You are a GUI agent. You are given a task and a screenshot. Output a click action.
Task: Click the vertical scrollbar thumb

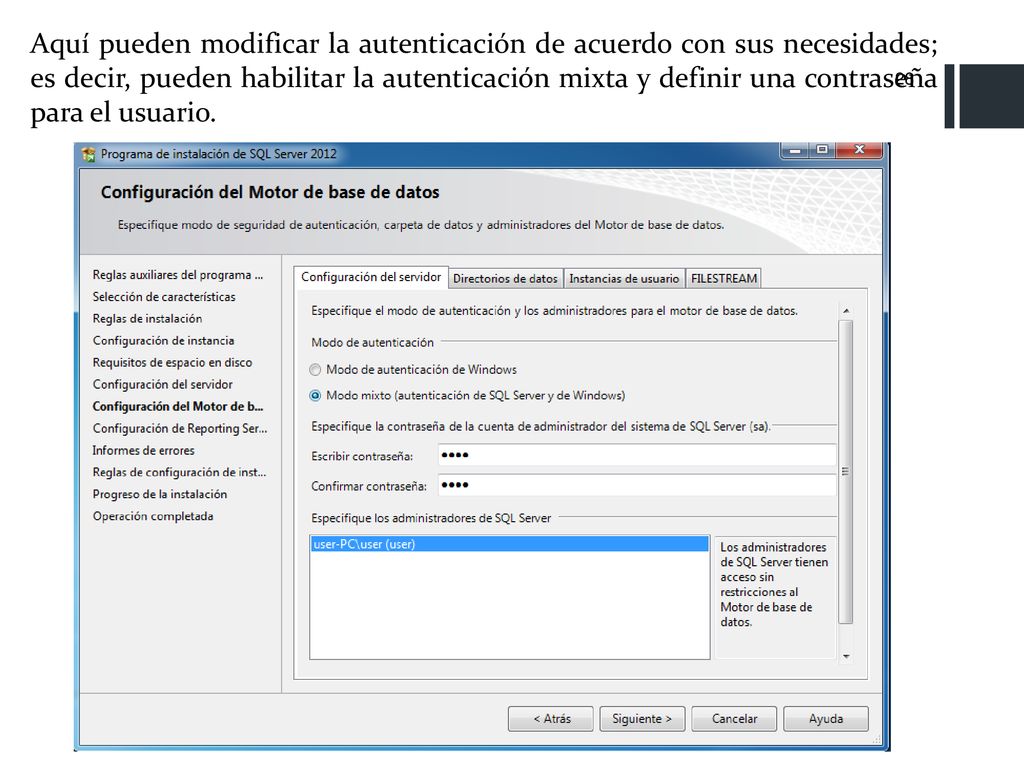point(846,472)
